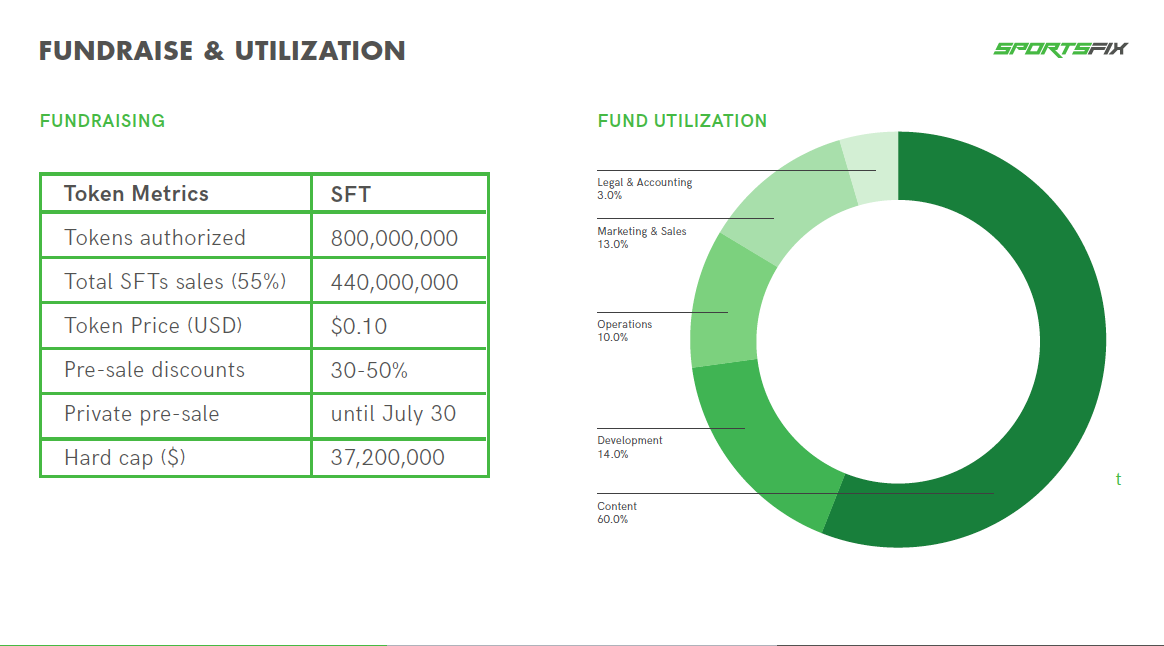
Task: Click the Development 14.0% label
Action: pyautogui.click(x=630, y=447)
